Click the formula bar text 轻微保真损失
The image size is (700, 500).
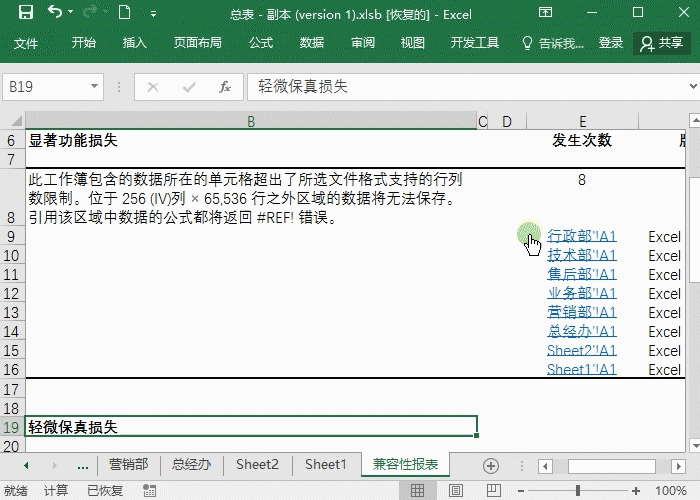click(302, 87)
